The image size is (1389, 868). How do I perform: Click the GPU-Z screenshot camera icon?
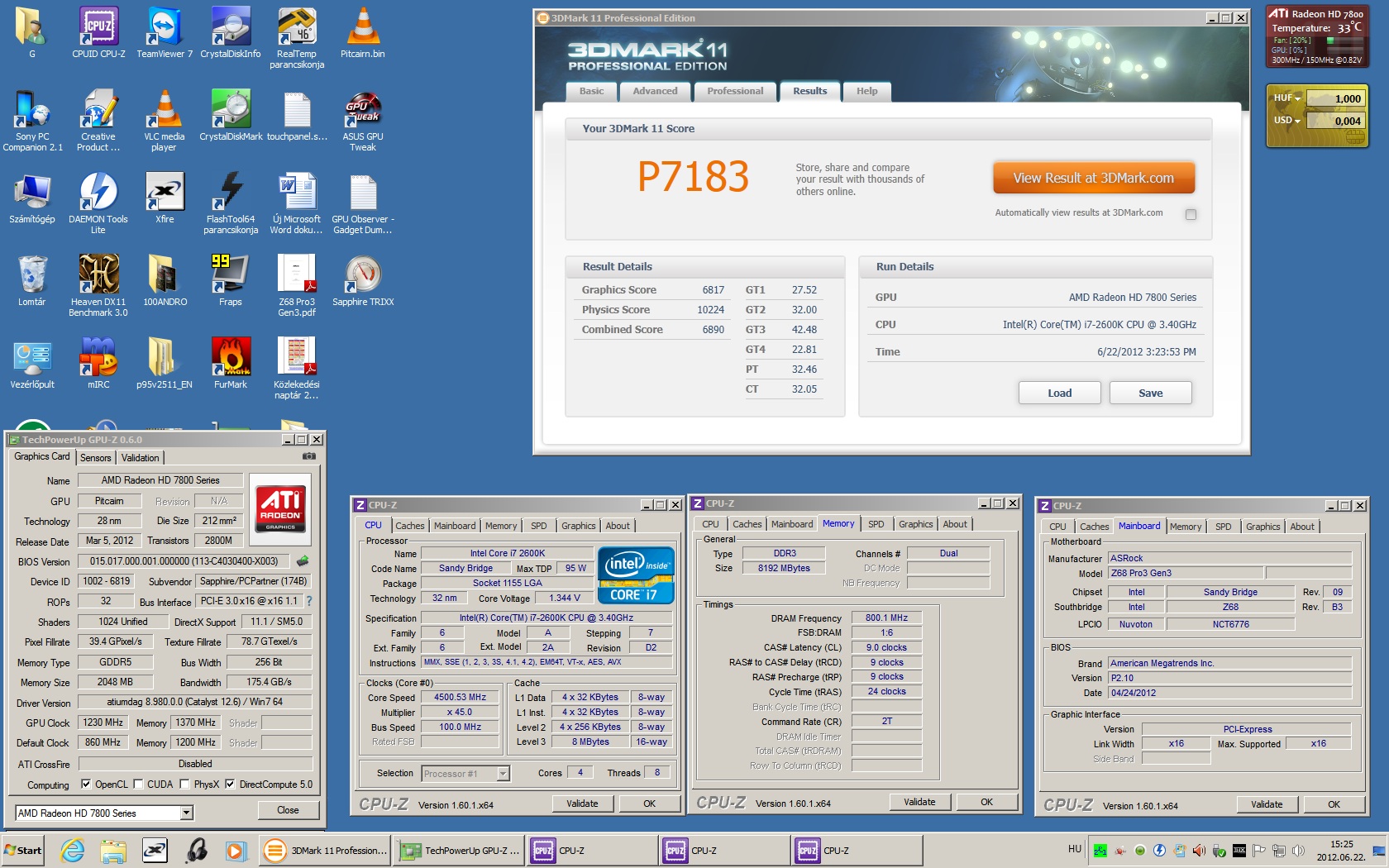point(308,456)
